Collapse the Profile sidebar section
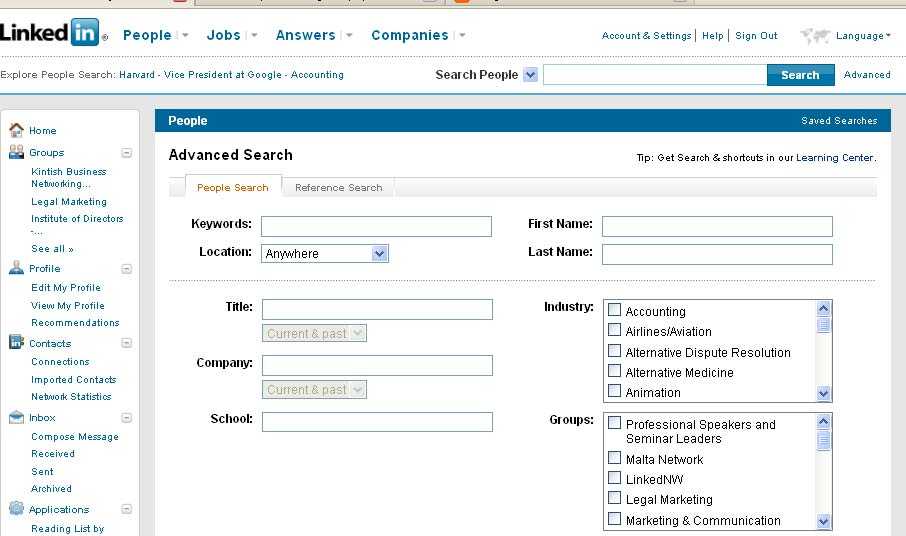Screen dimensions: 906x536 (x=127, y=269)
